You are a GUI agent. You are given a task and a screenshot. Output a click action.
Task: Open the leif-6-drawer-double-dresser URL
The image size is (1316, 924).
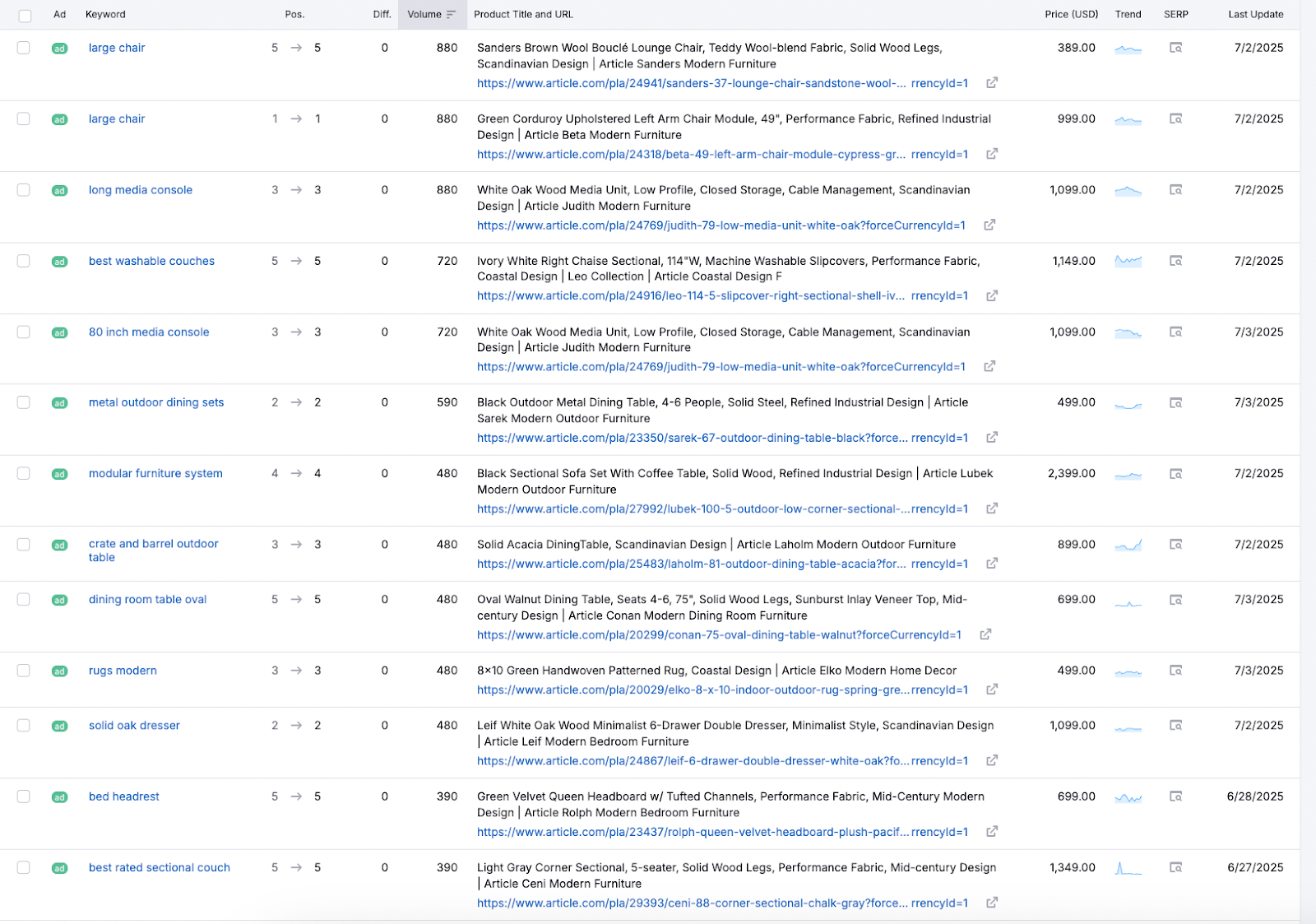click(722, 761)
